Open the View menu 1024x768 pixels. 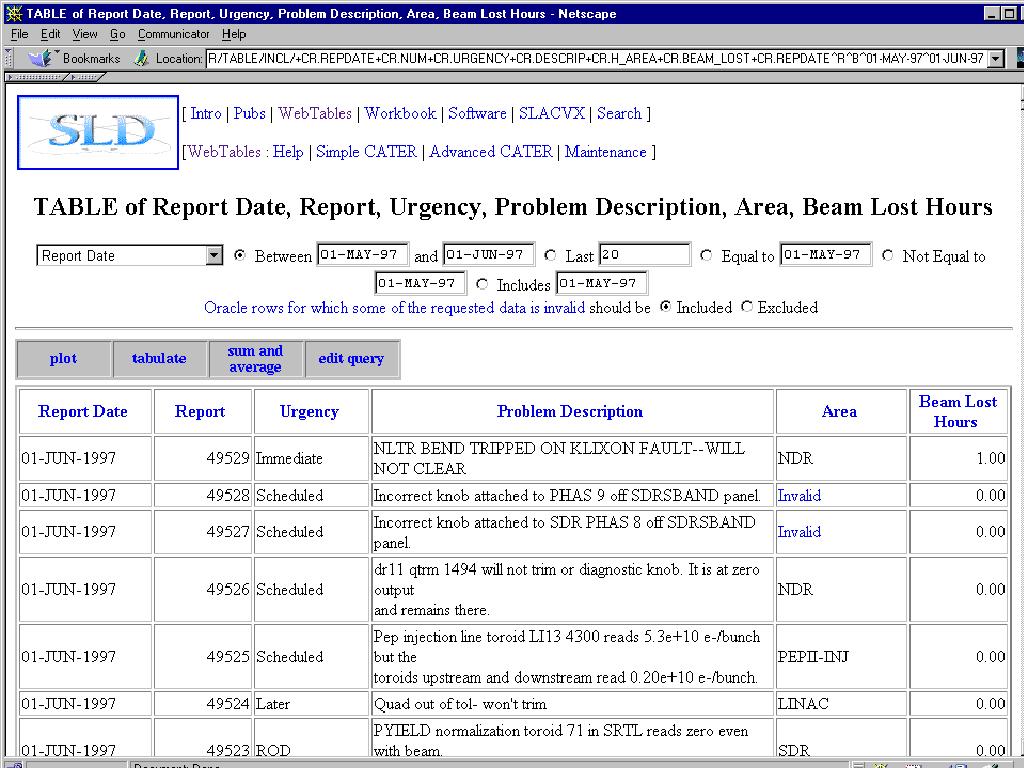coord(85,34)
